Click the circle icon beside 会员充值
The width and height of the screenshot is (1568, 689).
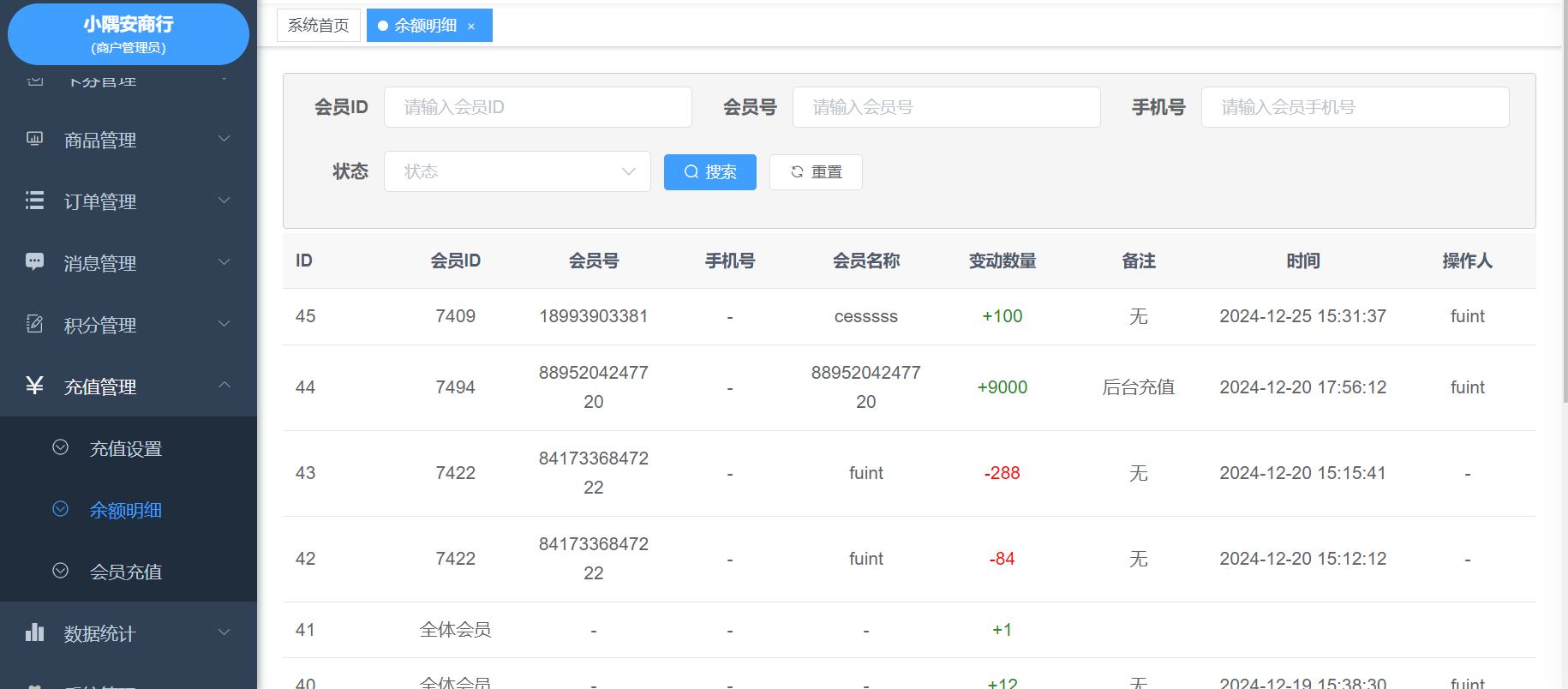60,571
